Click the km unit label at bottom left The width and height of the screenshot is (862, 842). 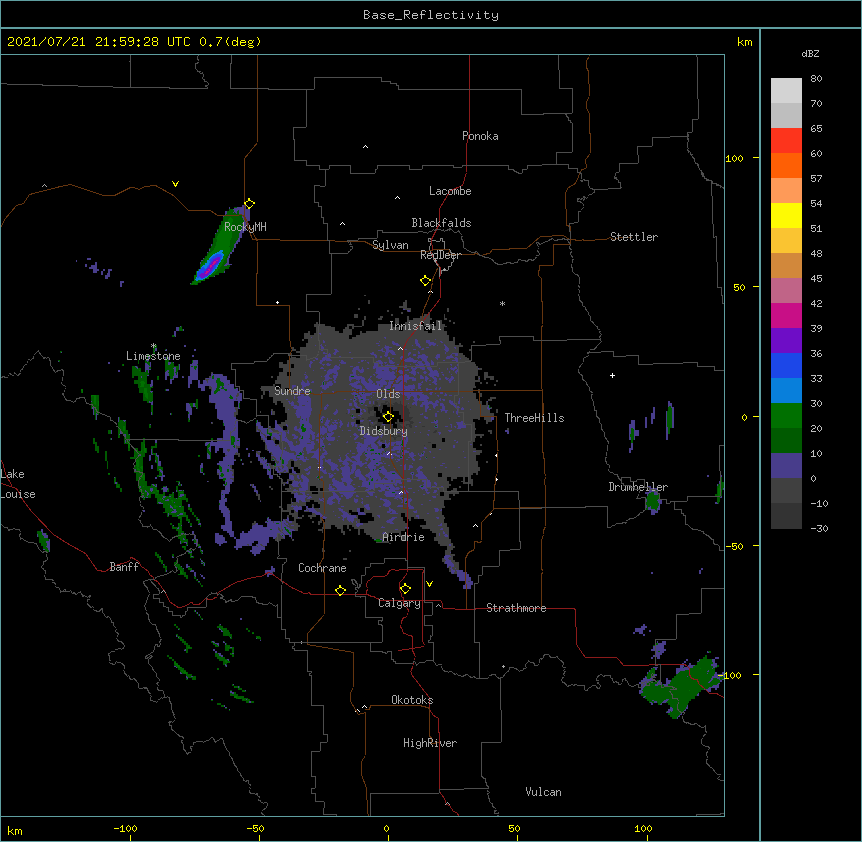[15, 830]
